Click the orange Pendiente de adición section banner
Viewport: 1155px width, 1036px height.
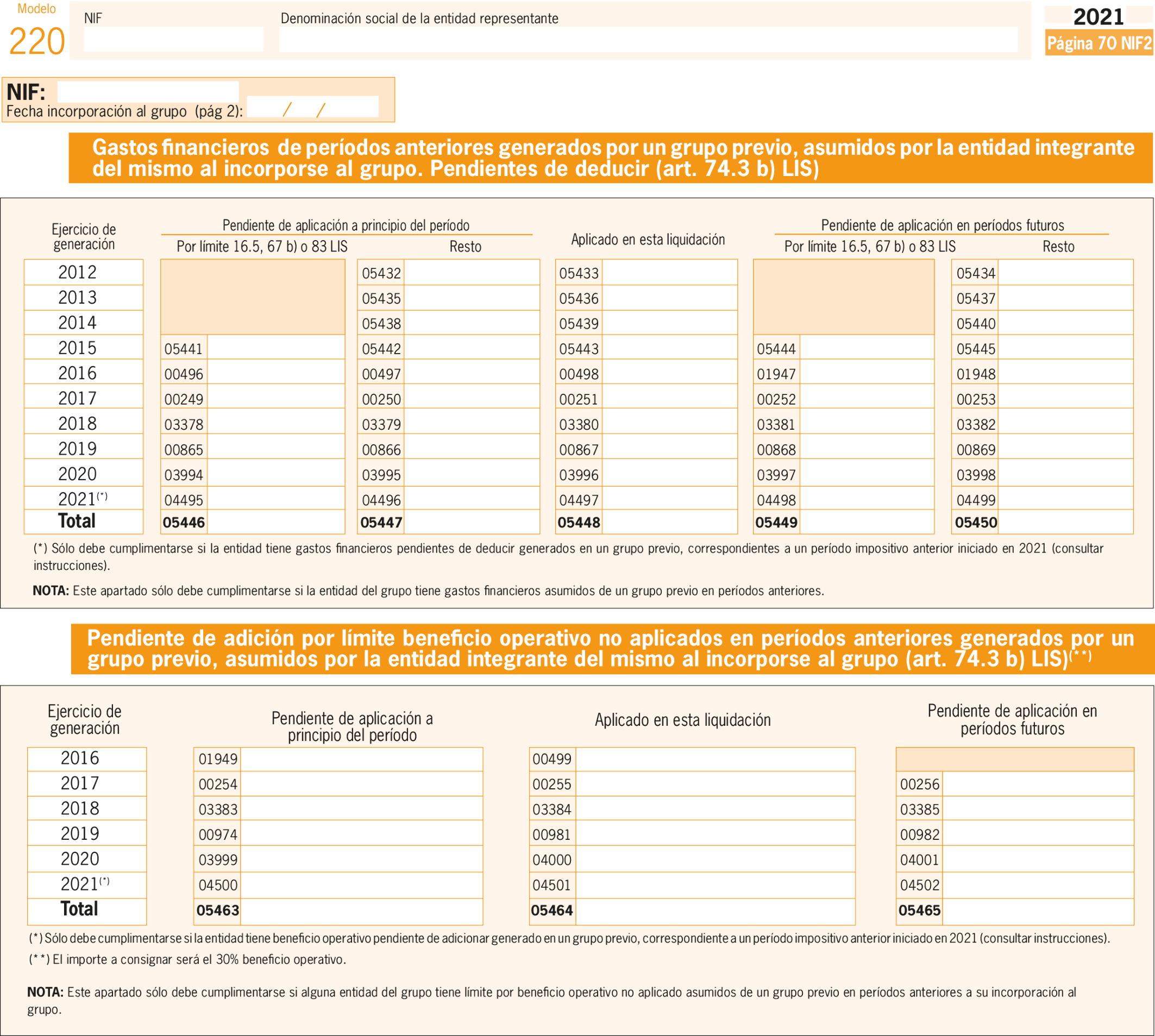612,649
